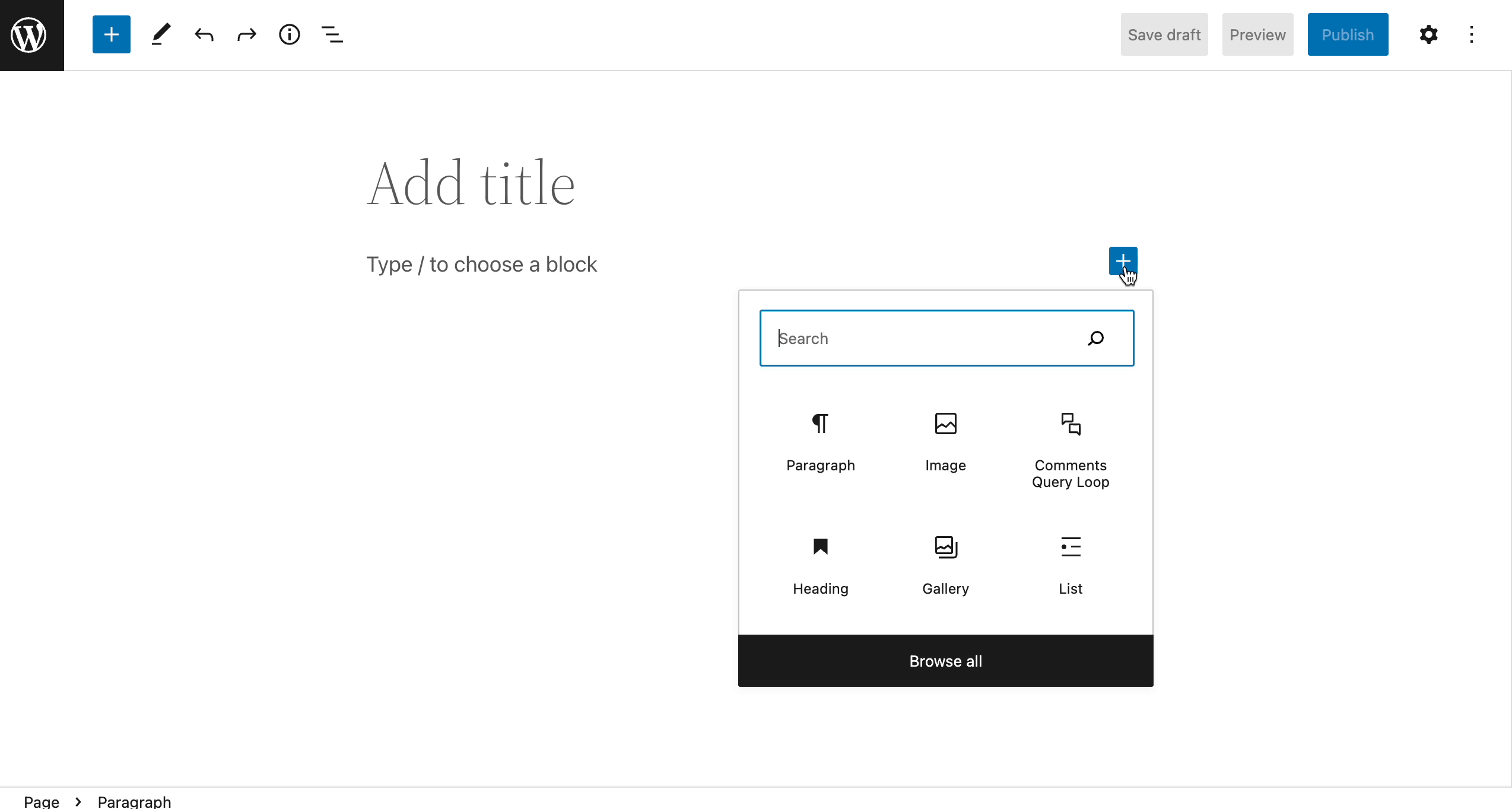Insert a Gallery block
Viewport: 1512px width, 809px height.
click(x=946, y=566)
